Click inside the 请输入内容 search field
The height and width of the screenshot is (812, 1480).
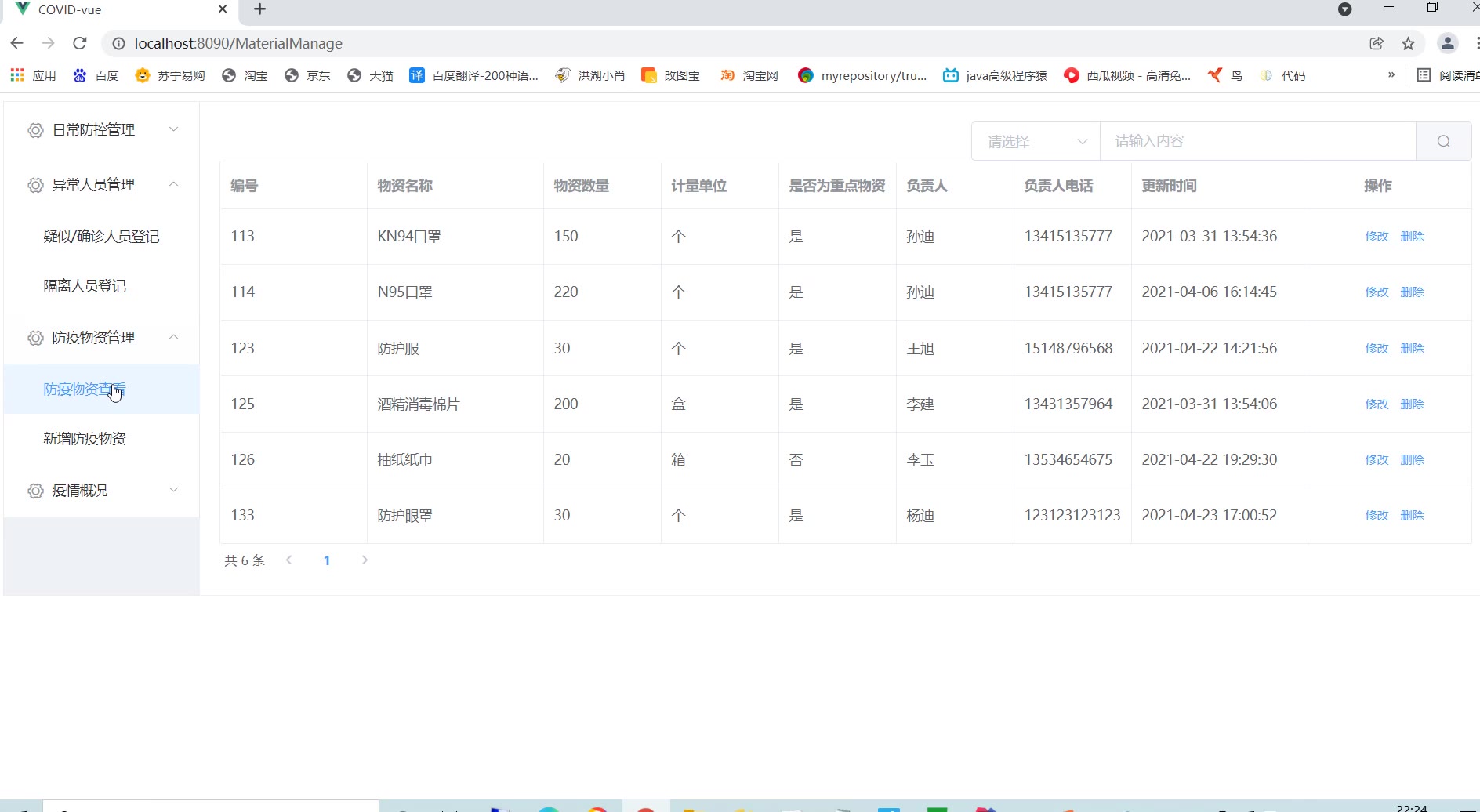[x=1257, y=141]
